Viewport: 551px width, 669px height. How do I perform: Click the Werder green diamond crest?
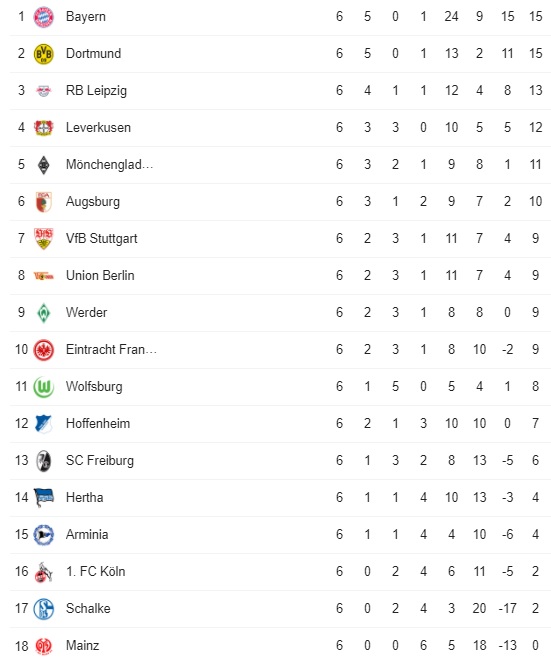(x=44, y=313)
